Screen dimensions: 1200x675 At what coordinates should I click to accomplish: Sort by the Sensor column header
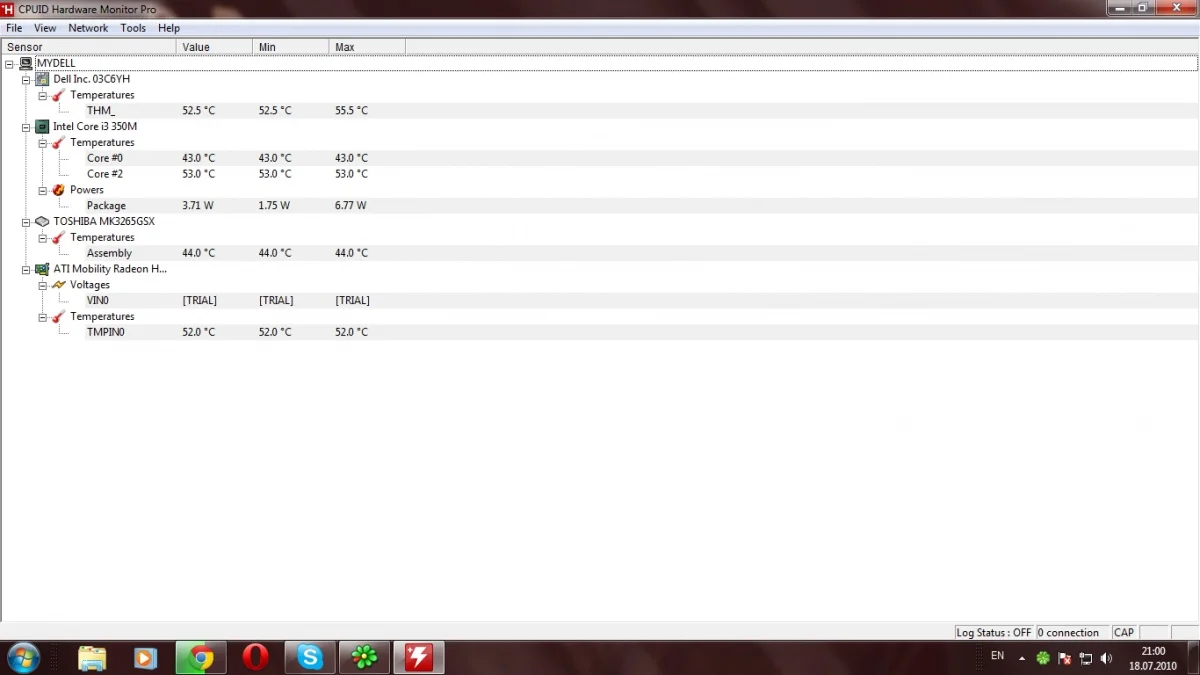click(x=88, y=47)
